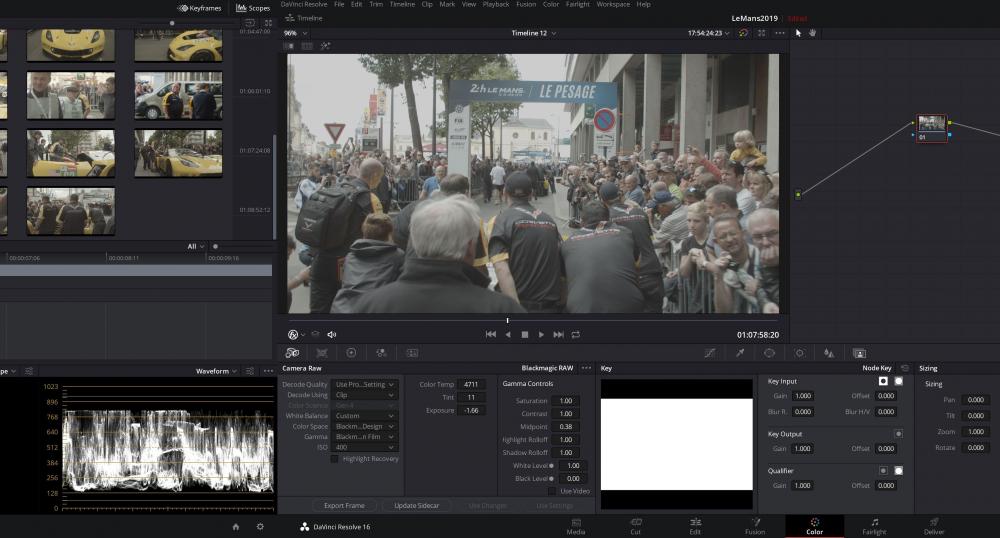Open the Motion Effects palette icon

pyautogui.click(x=412, y=353)
